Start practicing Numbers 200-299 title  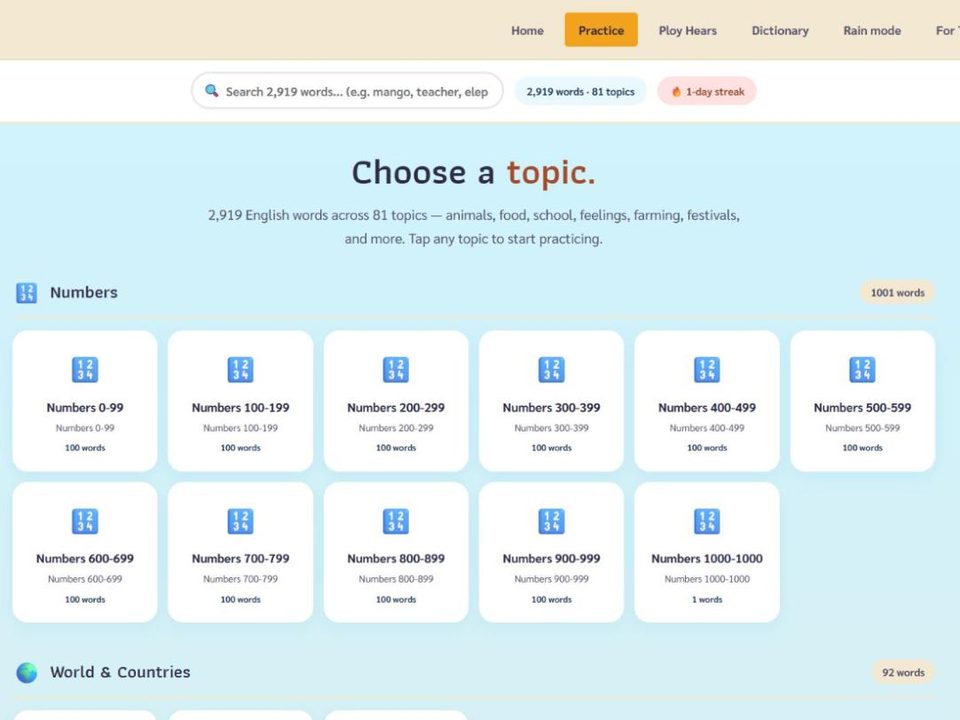coord(396,408)
